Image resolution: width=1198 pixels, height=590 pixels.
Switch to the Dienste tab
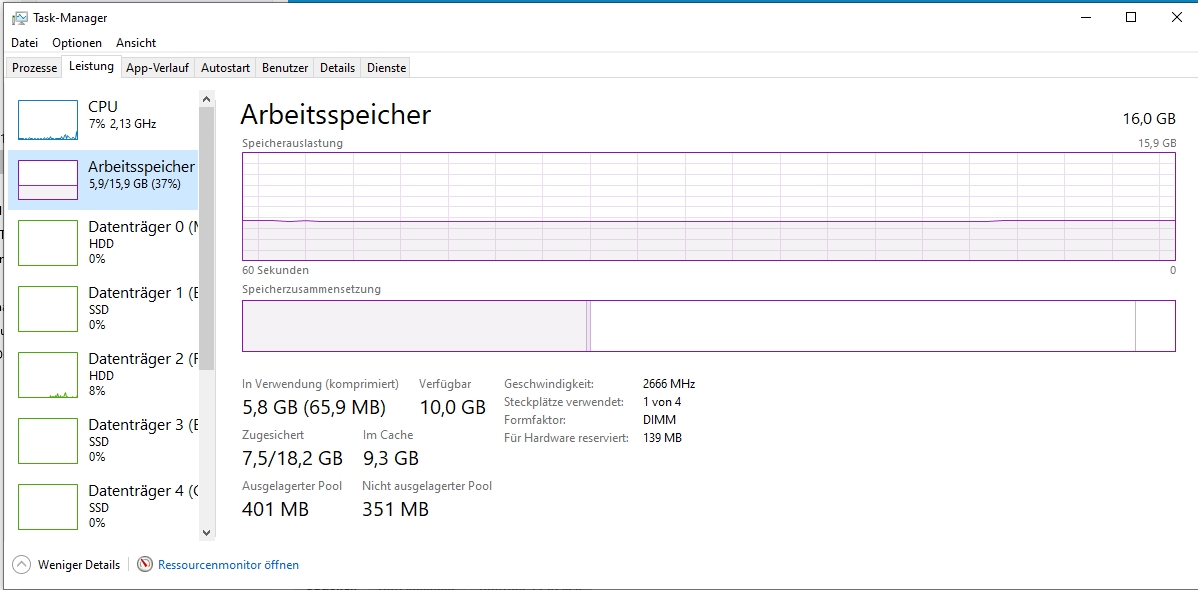(386, 68)
